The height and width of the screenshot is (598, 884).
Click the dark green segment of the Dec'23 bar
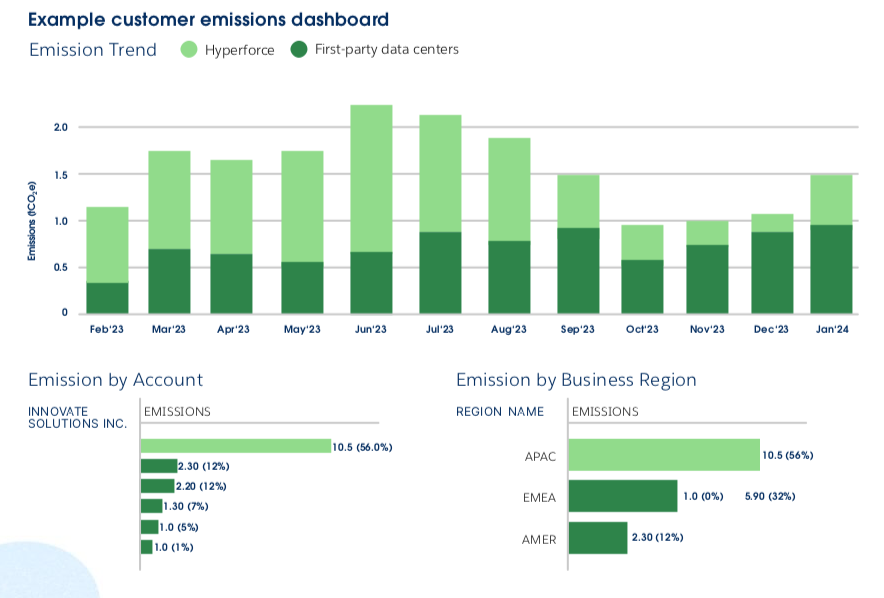tap(772, 273)
